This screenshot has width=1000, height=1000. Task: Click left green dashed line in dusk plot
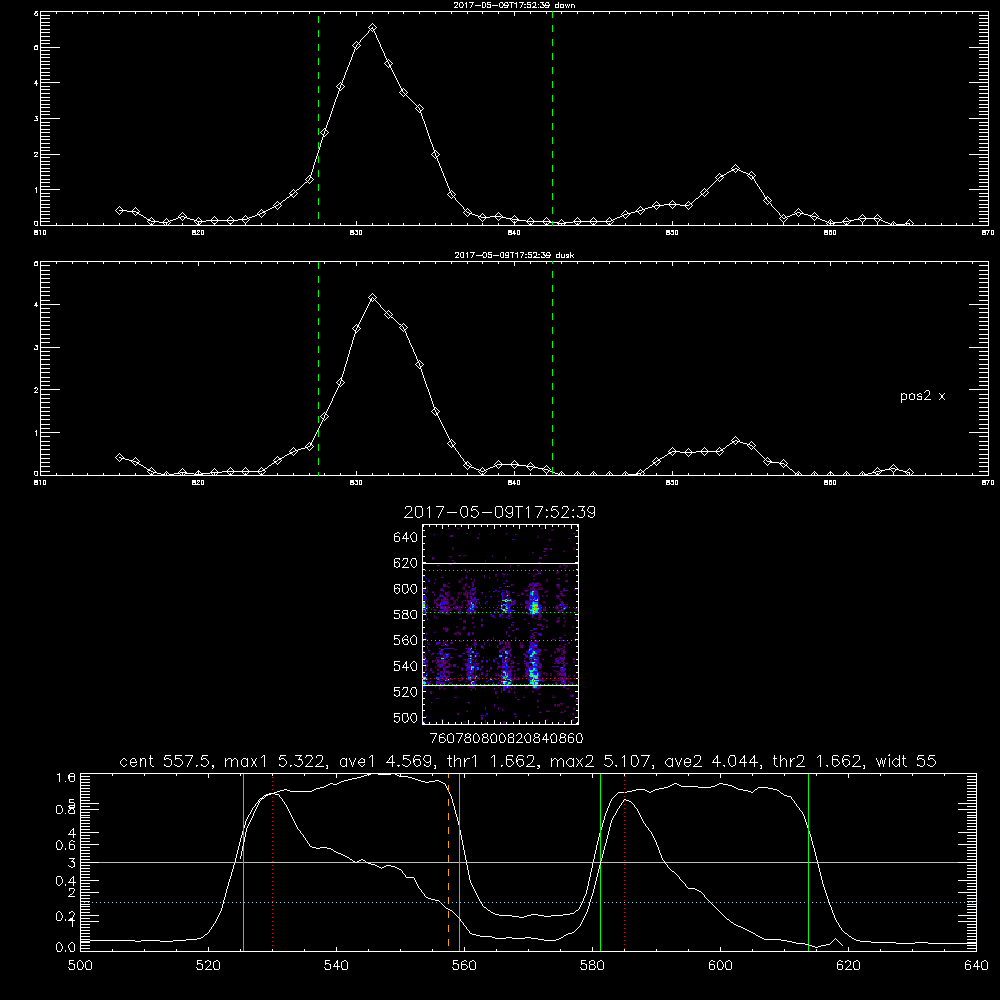(318, 368)
